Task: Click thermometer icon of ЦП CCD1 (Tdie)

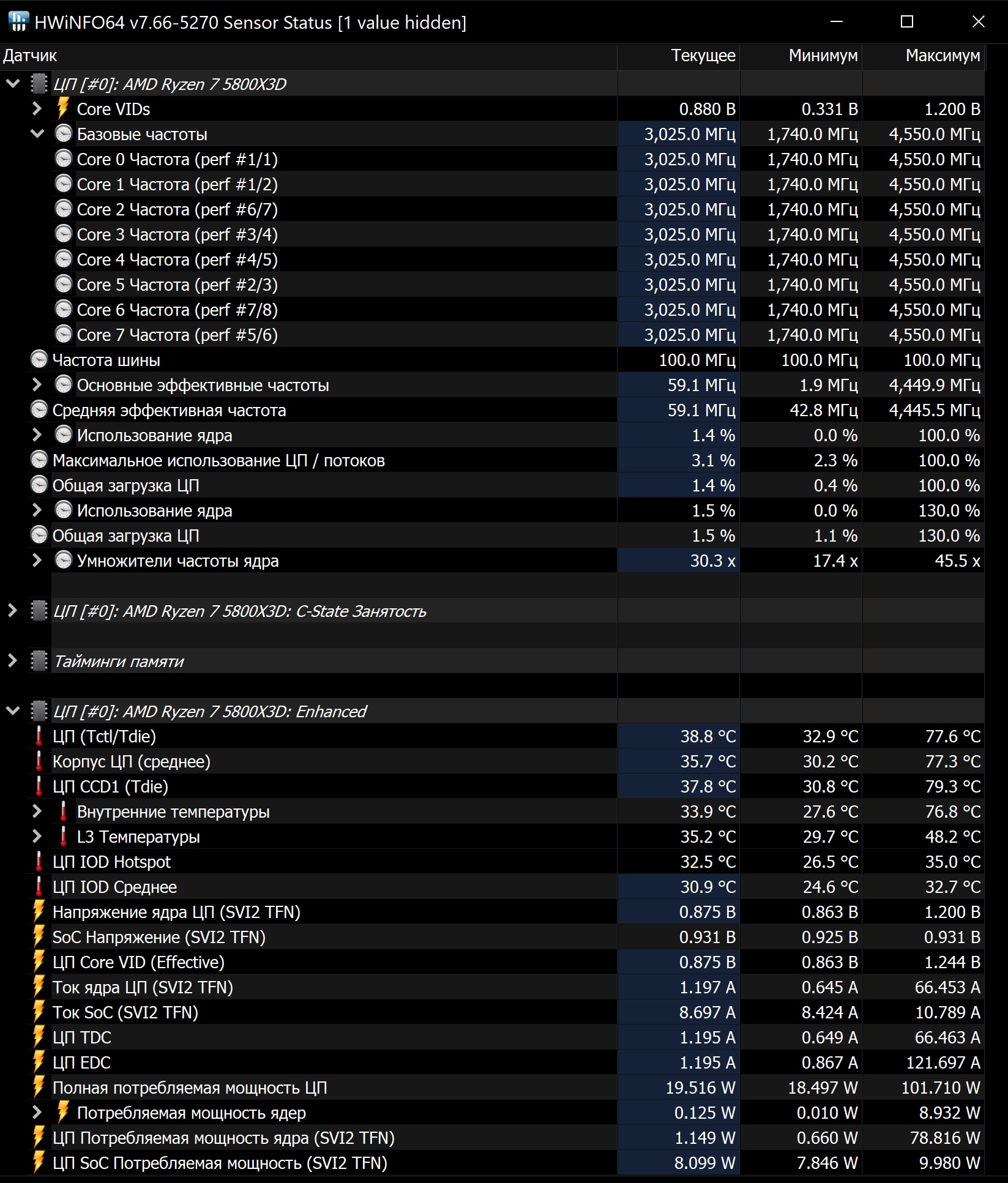Action: [x=39, y=786]
